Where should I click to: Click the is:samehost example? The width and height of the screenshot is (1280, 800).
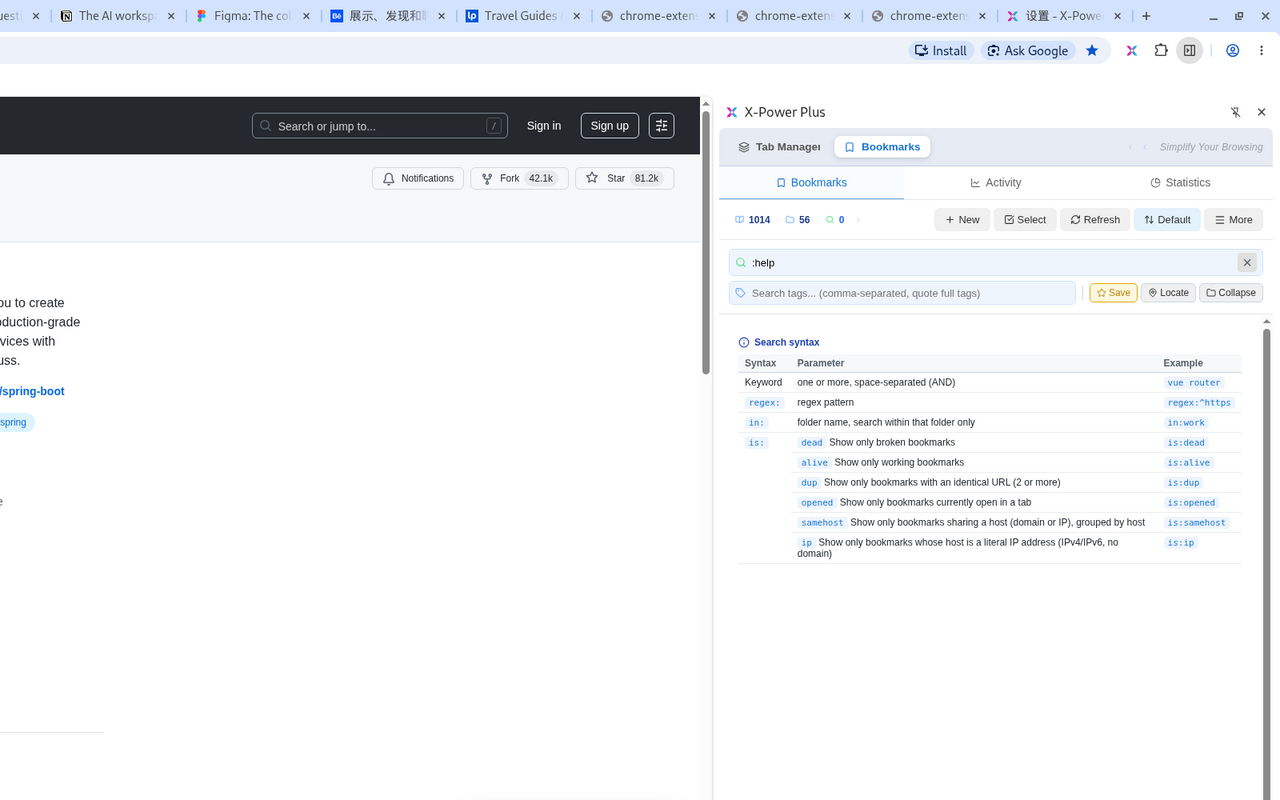point(1196,523)
